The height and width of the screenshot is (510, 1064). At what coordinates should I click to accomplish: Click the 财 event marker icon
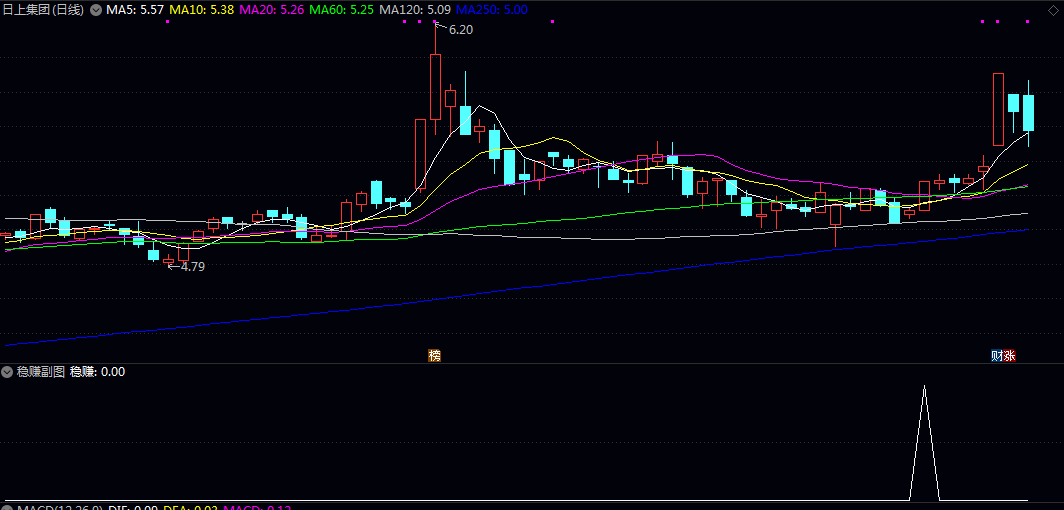[x=997, y=355]
